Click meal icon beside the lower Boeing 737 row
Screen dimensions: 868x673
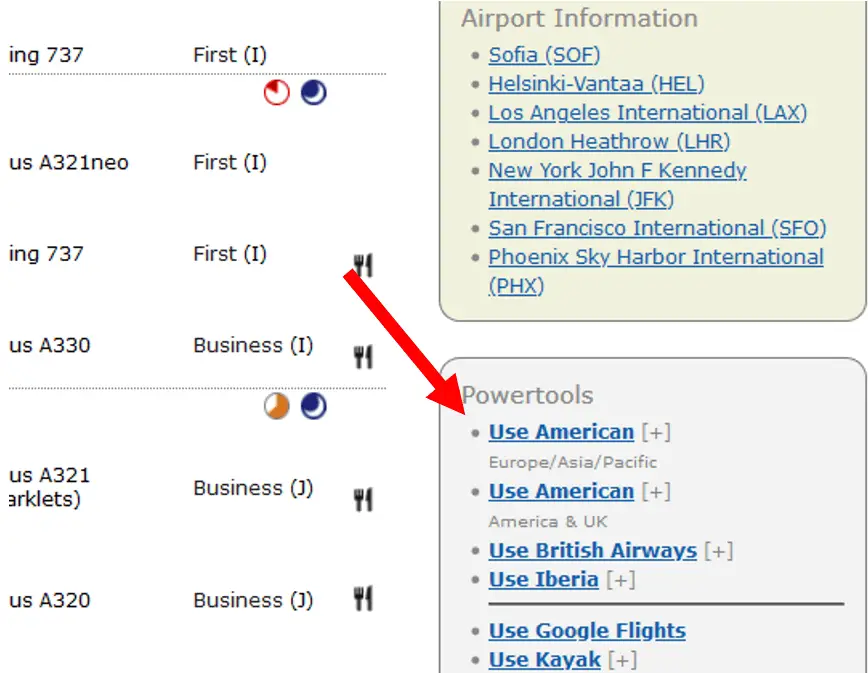(363, 265)
